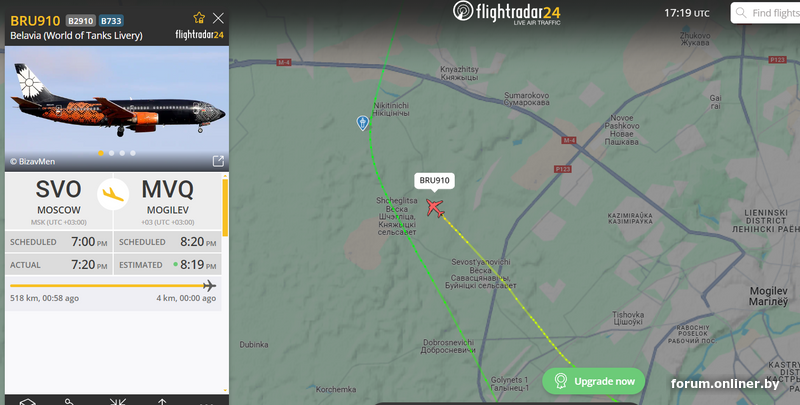Select the second photo carousel dot
Image resolution: width=800 pixels, height=405 pixels.
click(x=112, y=153)
